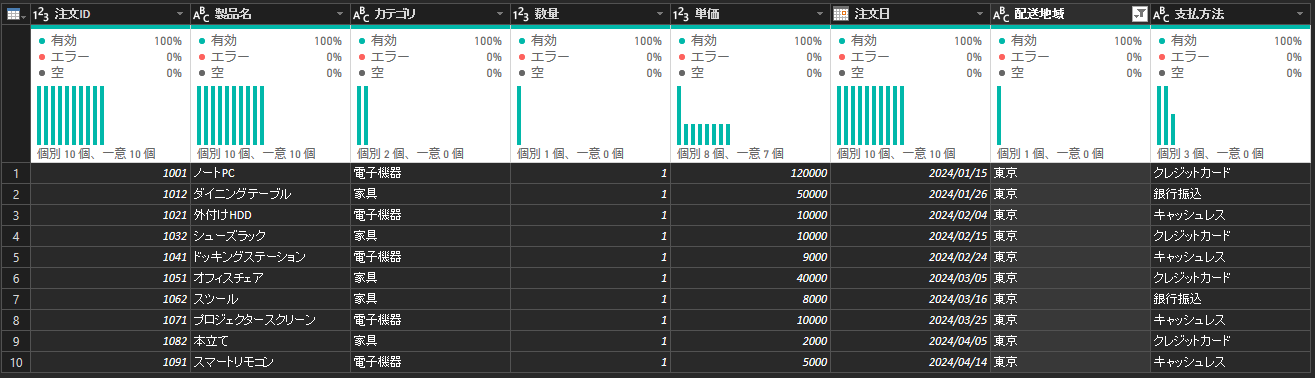Expand the 製品名 column filter dropdown
Image resolution: width=1315 pixels, height=378 pixels.
339,13
